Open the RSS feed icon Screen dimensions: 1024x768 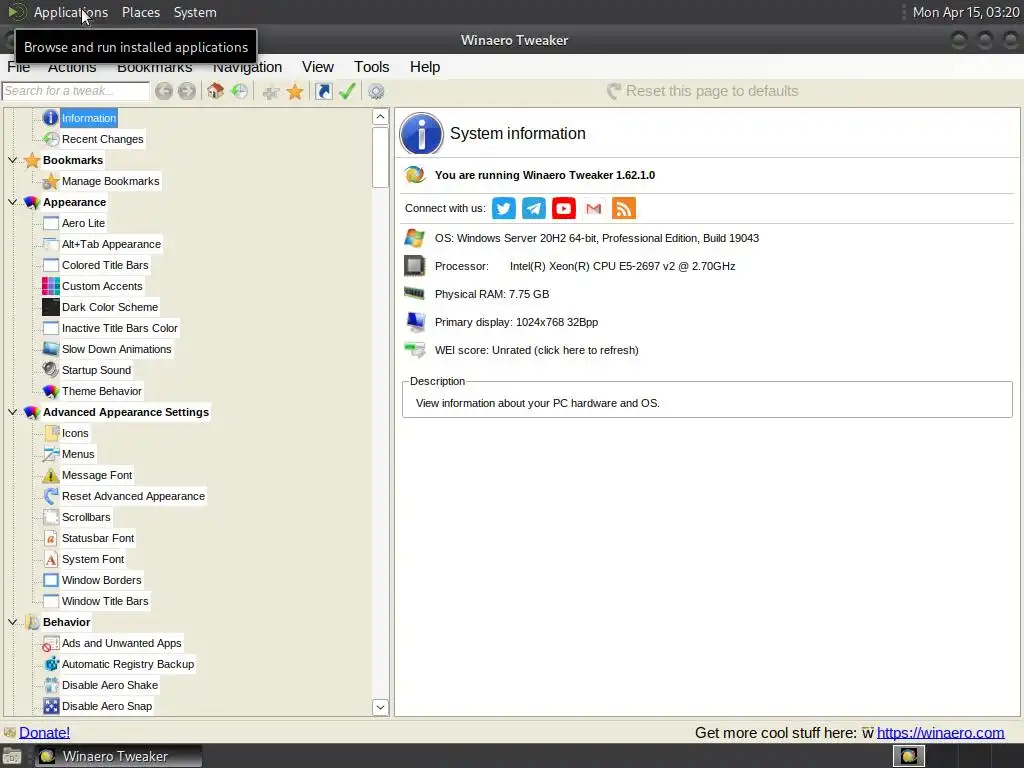coord(624,208)
